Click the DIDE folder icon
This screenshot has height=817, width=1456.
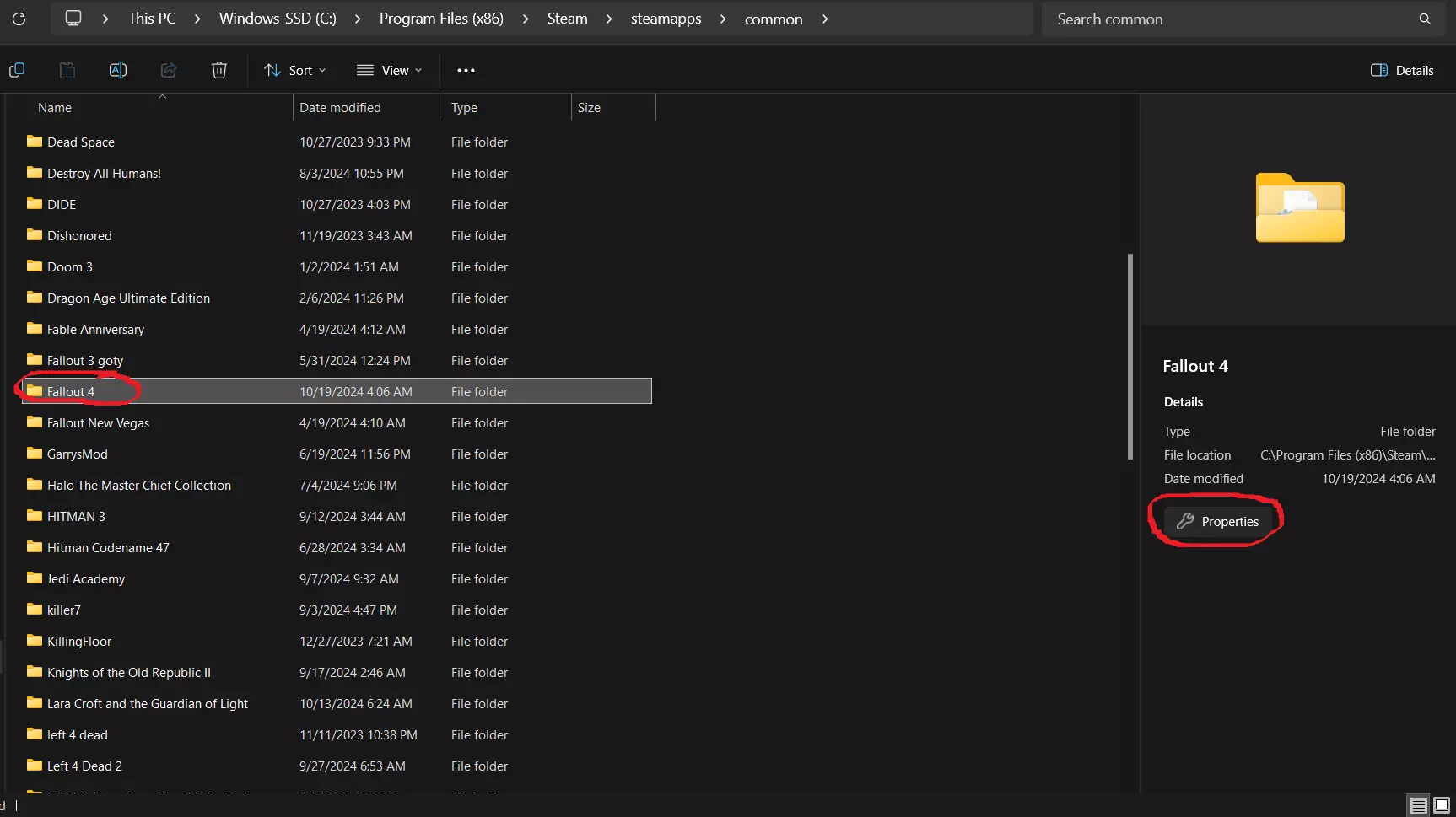click(35, 204)
